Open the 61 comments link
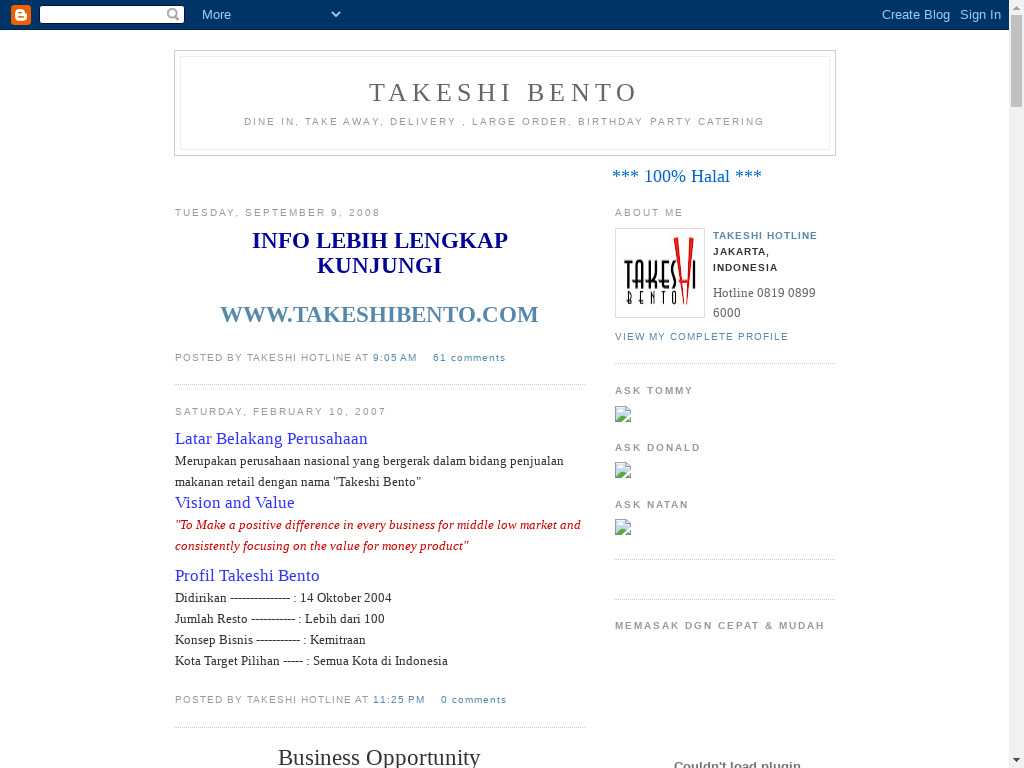The image size is (1024, 768). (x=469, y=358)
